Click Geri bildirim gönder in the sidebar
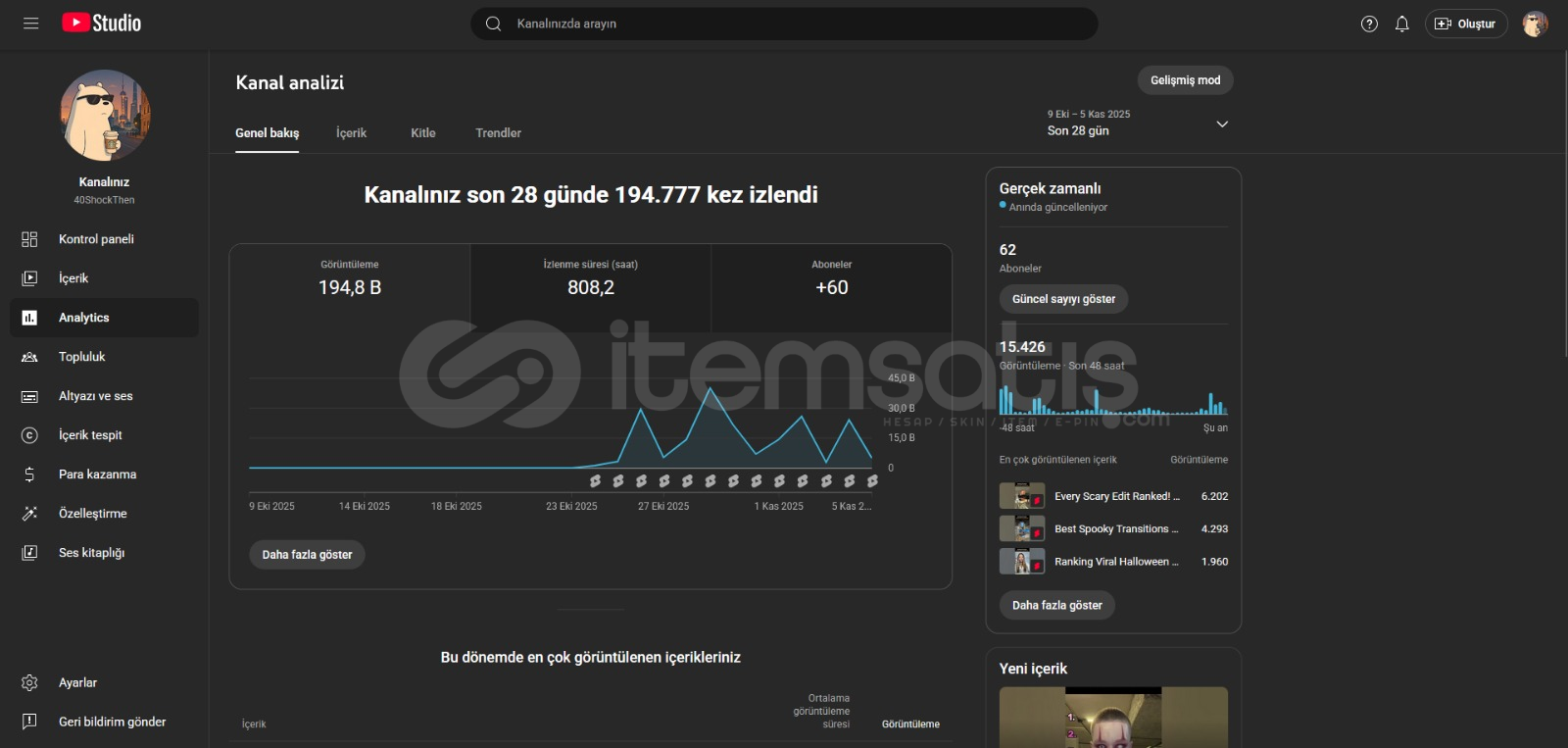The width and height of the screenshot is (1568, 748). [x=104, y=722]
